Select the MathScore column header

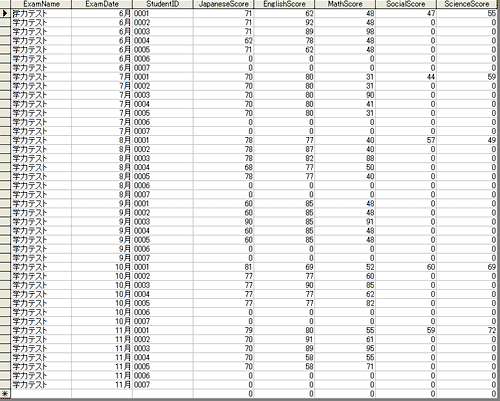point(345,4)
